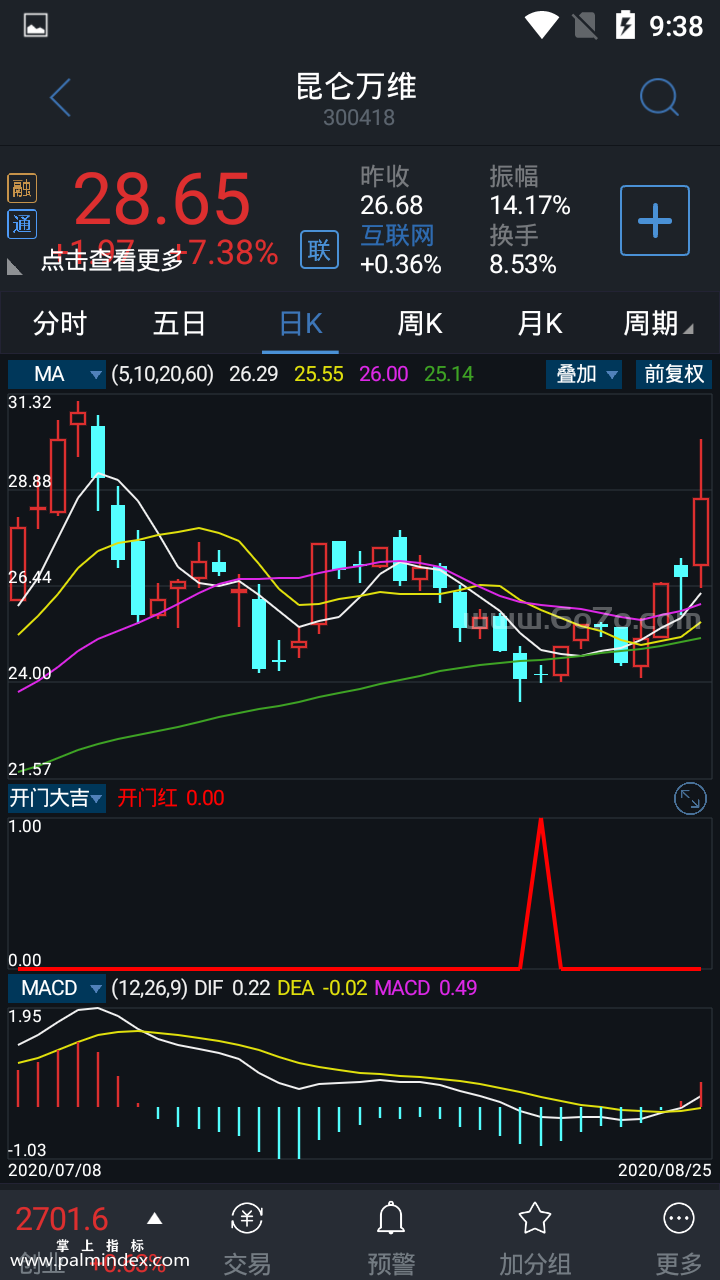Image resolution: width=720 pixels, height=1280 pixels.
Task: Select the 日K tab
Action: tap(301, 323)
